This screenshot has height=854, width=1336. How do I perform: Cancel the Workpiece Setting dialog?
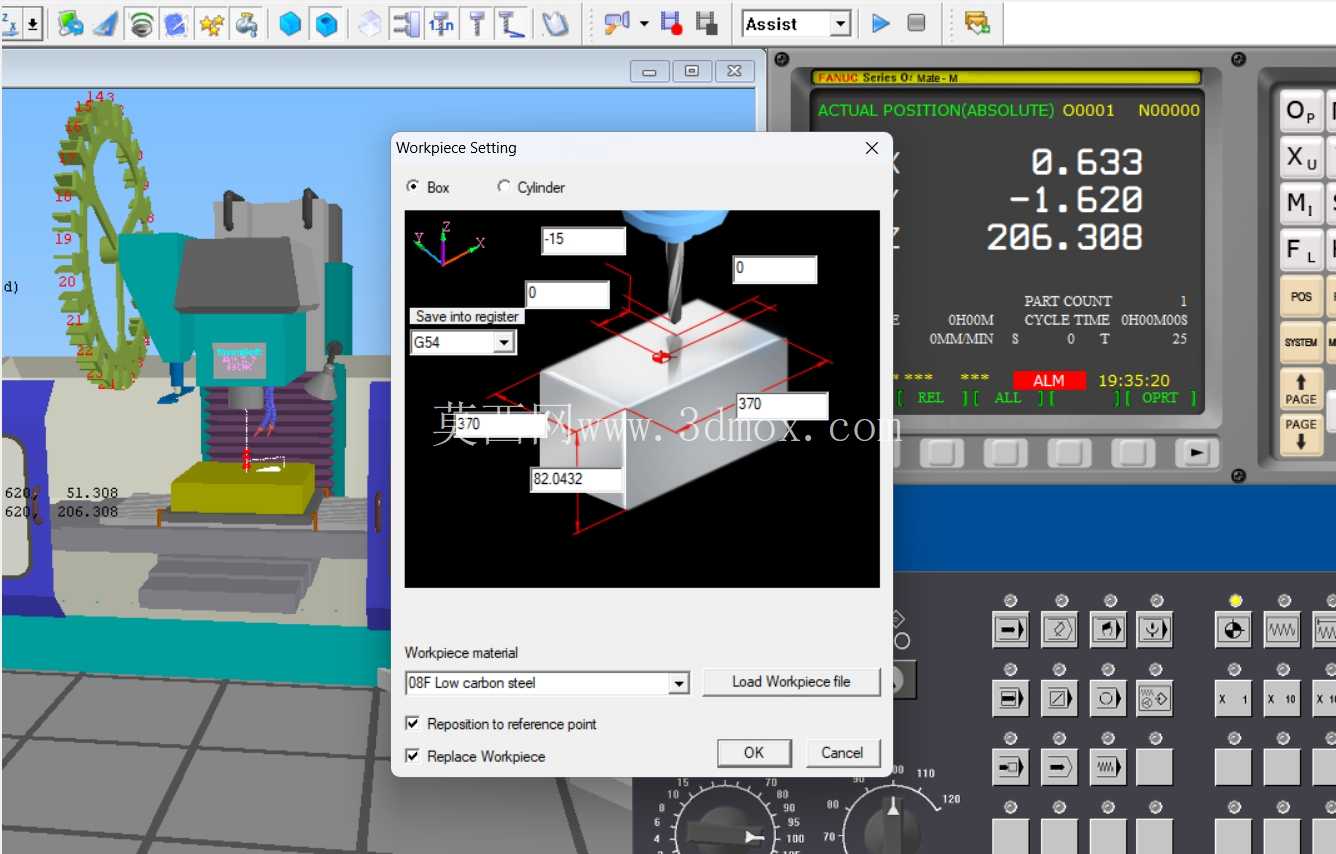tap(842, 753)
